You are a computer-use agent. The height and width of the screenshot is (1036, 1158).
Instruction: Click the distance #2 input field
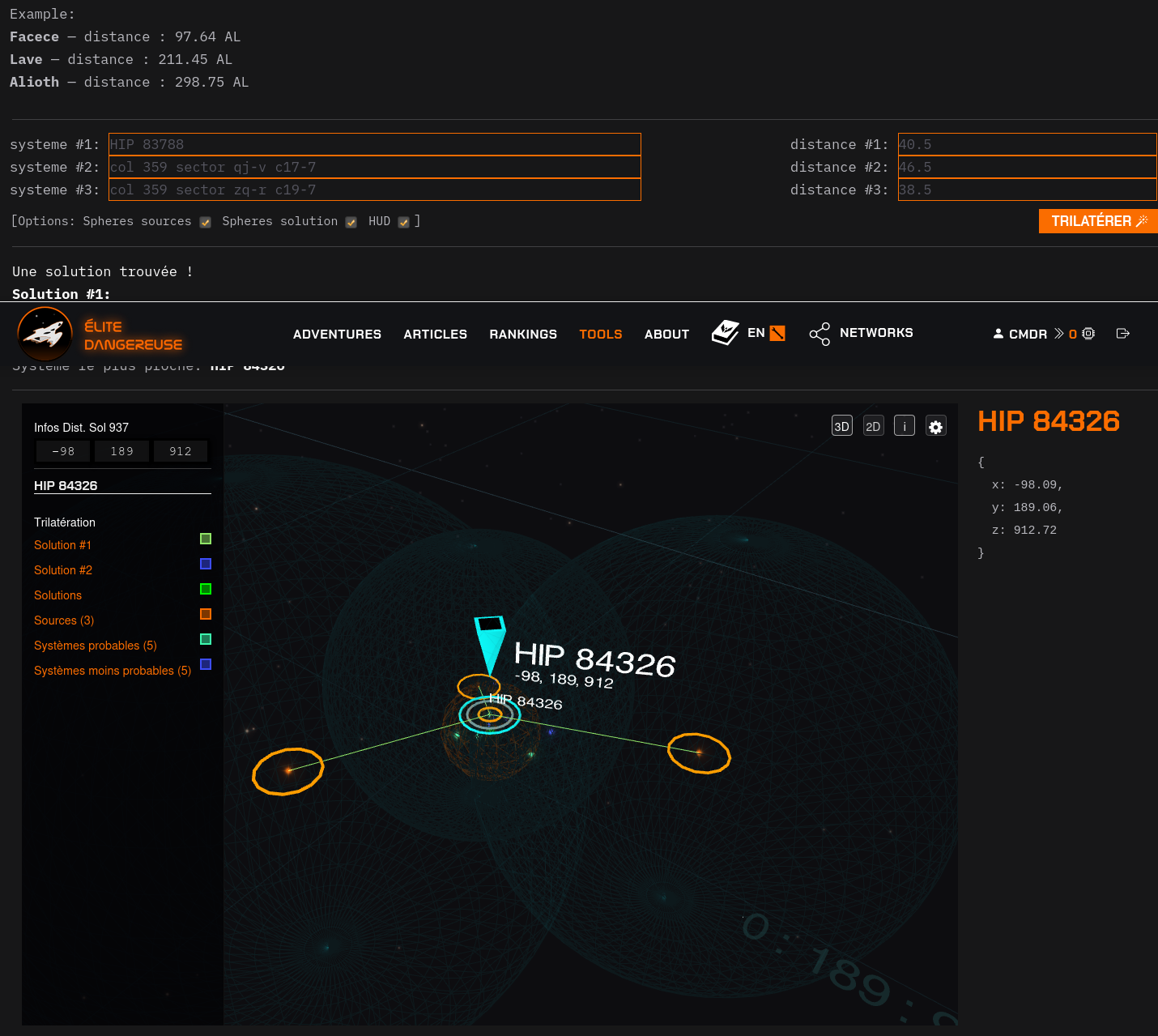point(1027,167)
